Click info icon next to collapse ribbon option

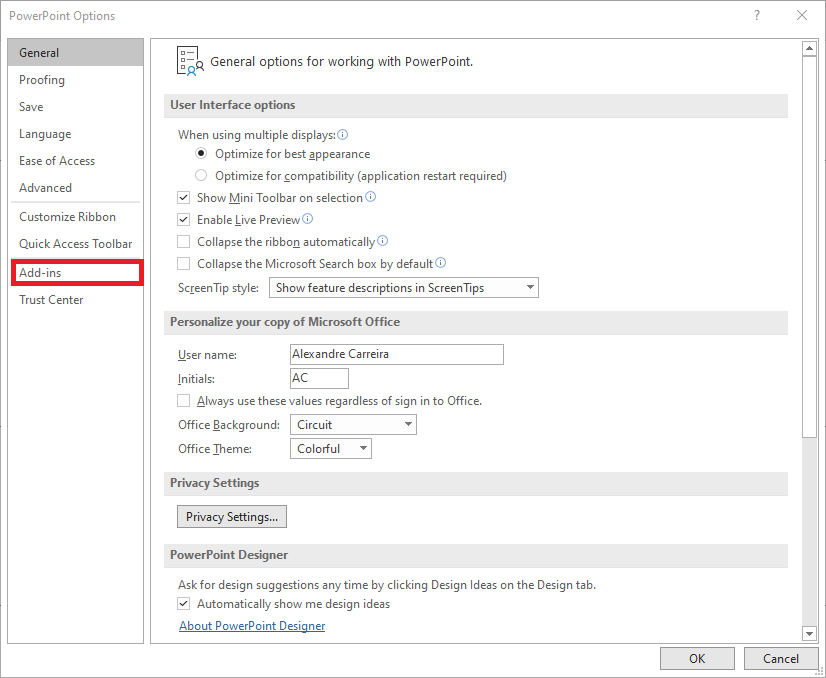click(x=383, y=241)
